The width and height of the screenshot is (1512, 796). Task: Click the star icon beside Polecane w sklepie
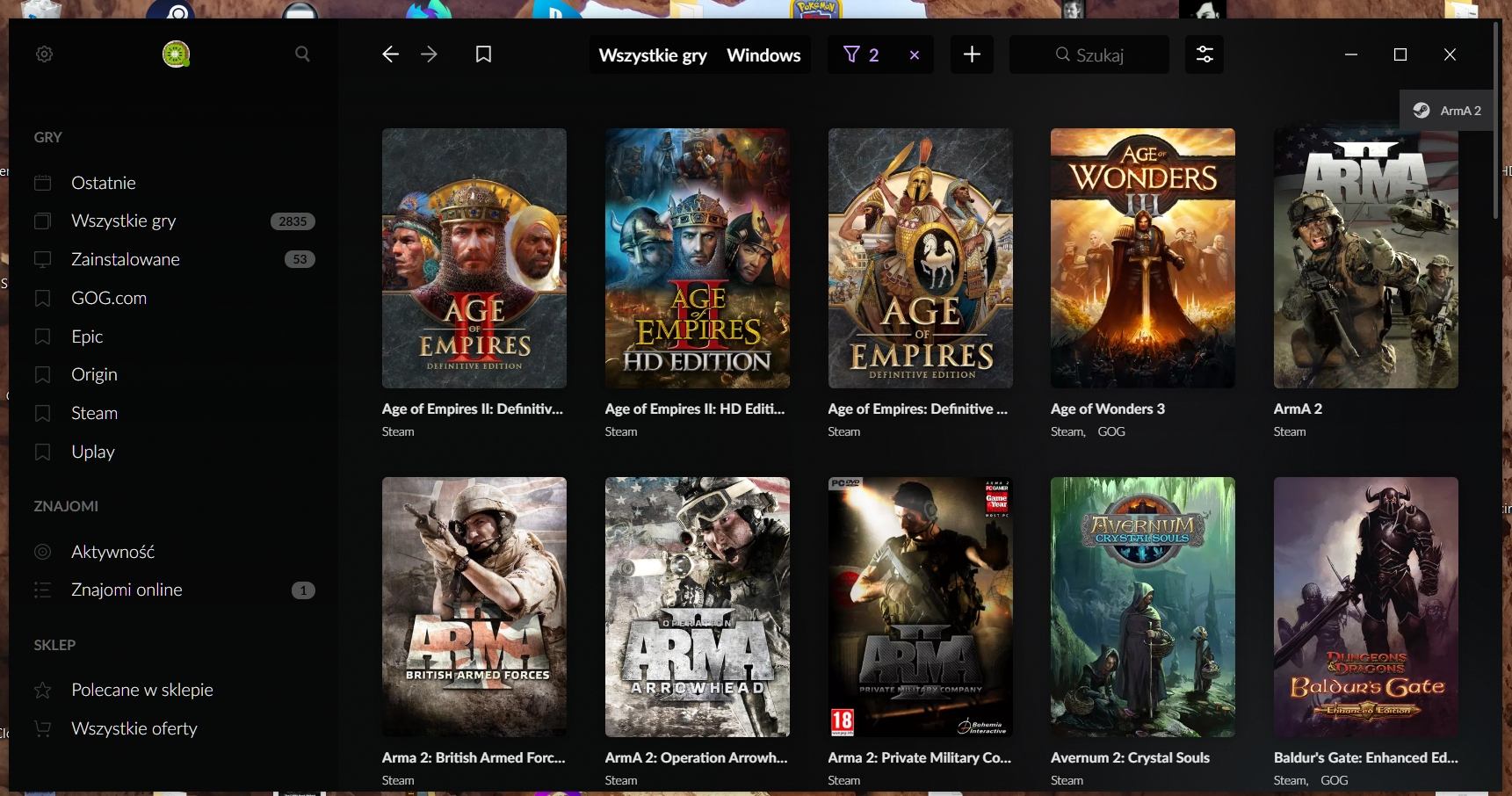pos(42,691)
